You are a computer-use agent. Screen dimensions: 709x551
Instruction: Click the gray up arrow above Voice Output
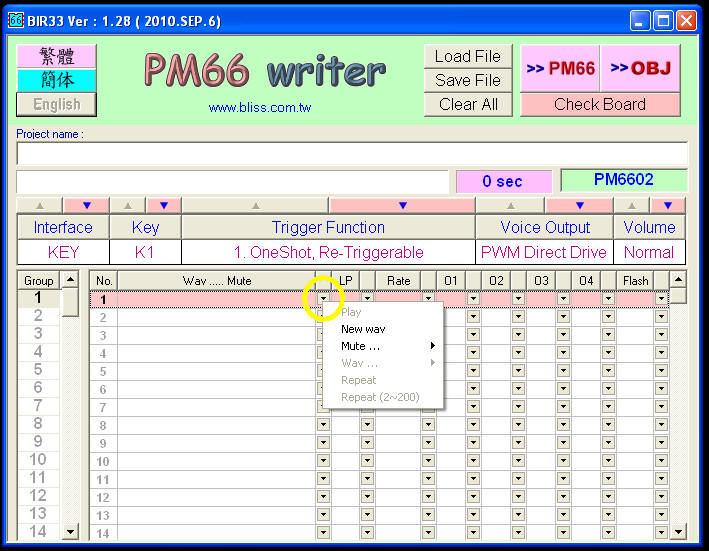click(510, 205)
